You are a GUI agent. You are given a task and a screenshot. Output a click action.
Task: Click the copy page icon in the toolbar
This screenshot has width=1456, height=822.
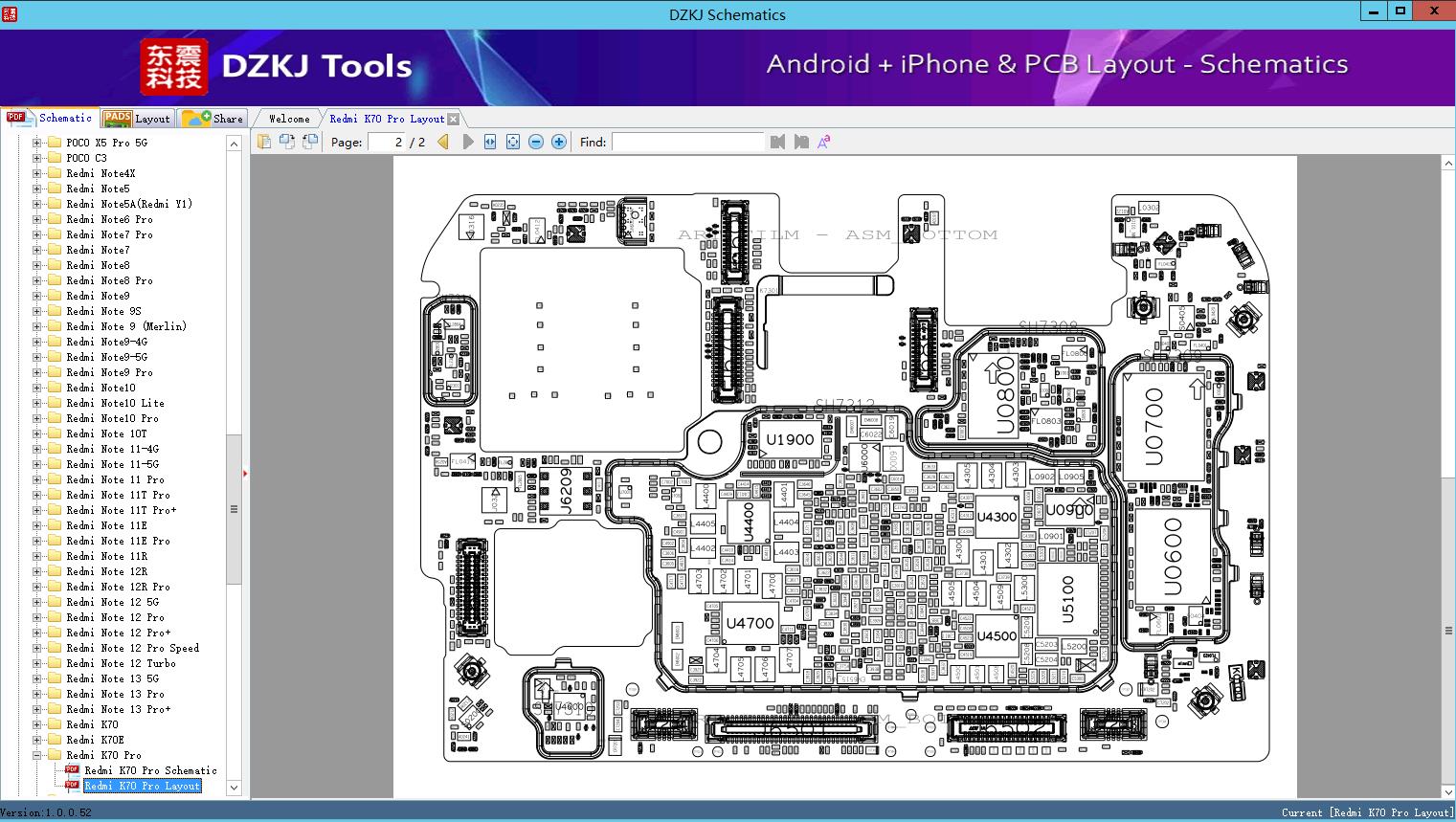point(263,142)
